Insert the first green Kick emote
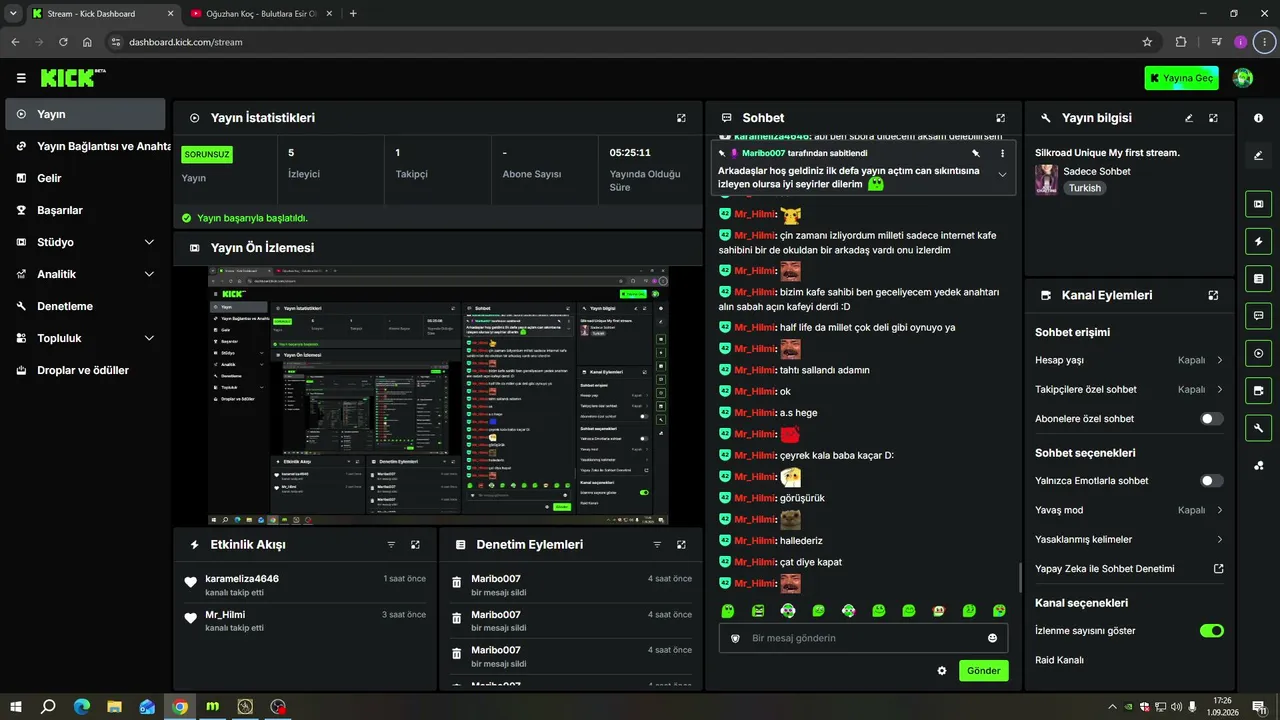The image size is (1280, 720). [x=728, y=610]
